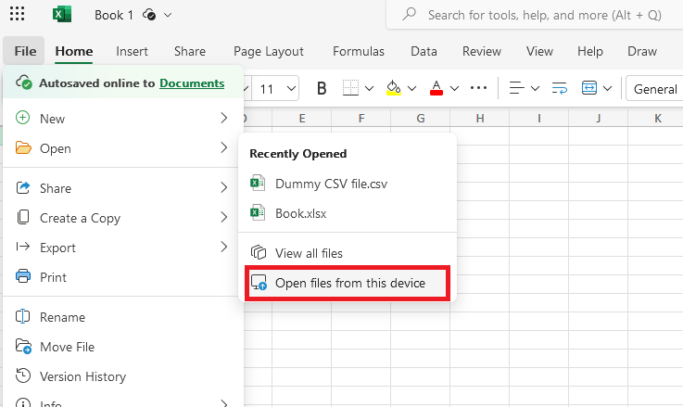
Task: Select Create a Copy menu item
Action: 122,218
